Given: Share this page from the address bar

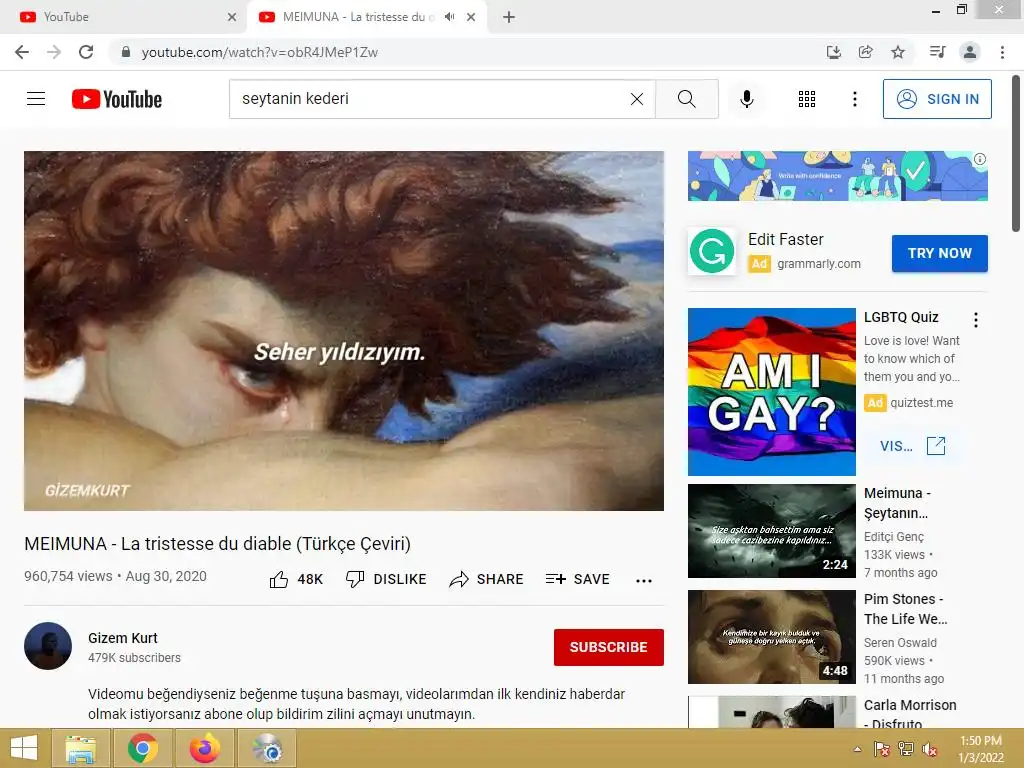Looking at the screenshot, I should [x=866, y=52].
